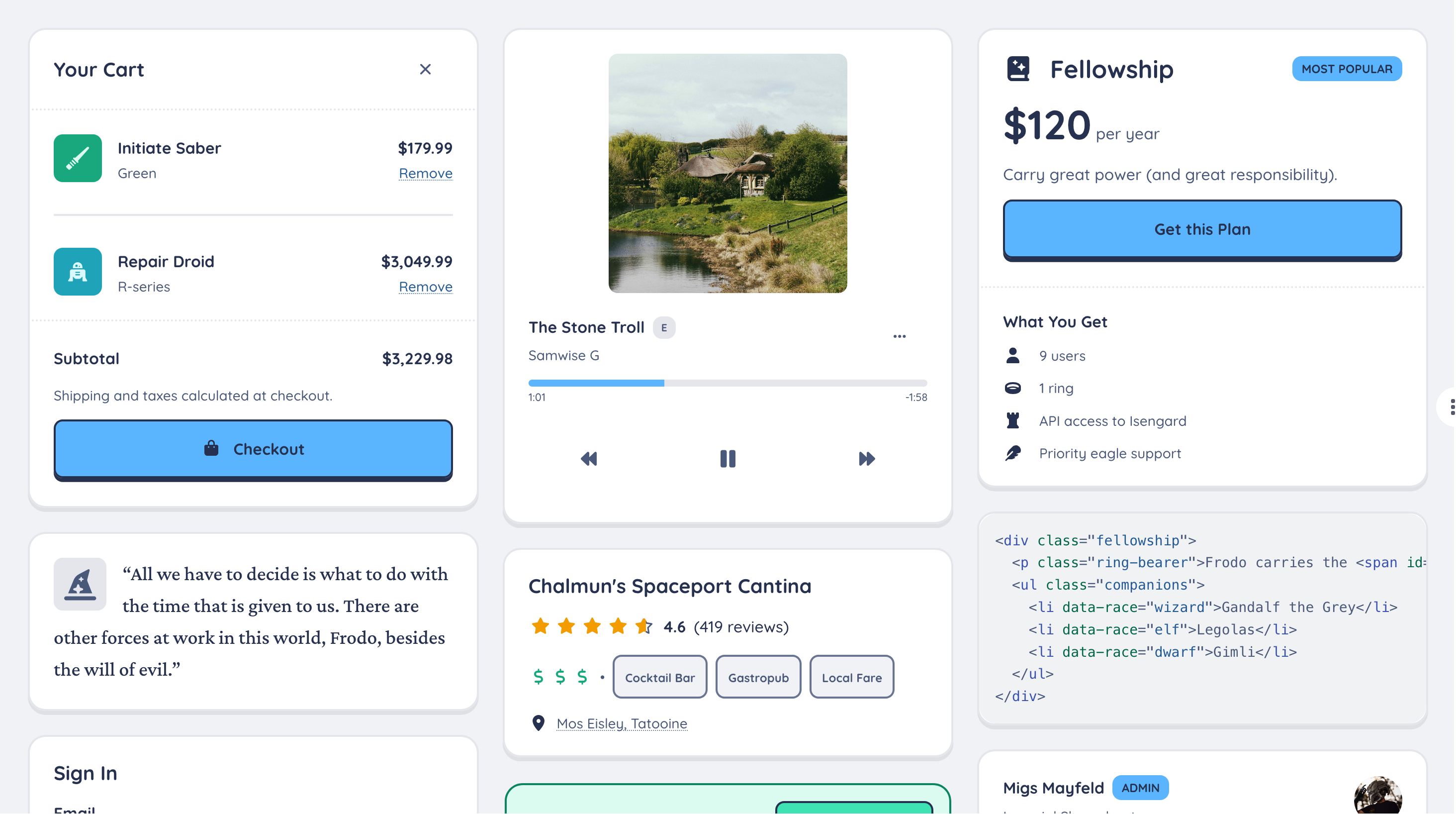This screenshot has width=1456, height=814.
Task: Select the Gastropub tag
Action: (x=758, y=677)
